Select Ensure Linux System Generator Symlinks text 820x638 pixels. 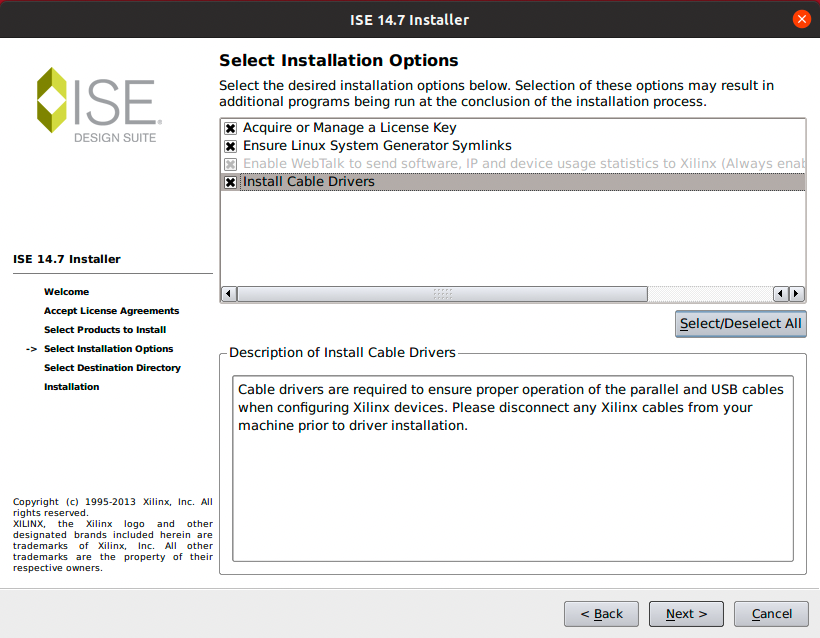tap(377, 145)
